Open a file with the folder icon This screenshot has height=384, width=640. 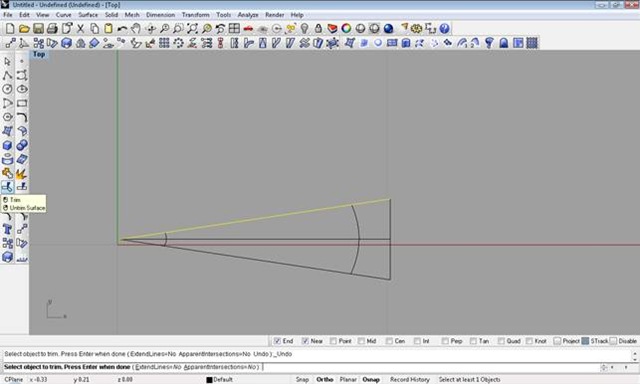(24, 29)
